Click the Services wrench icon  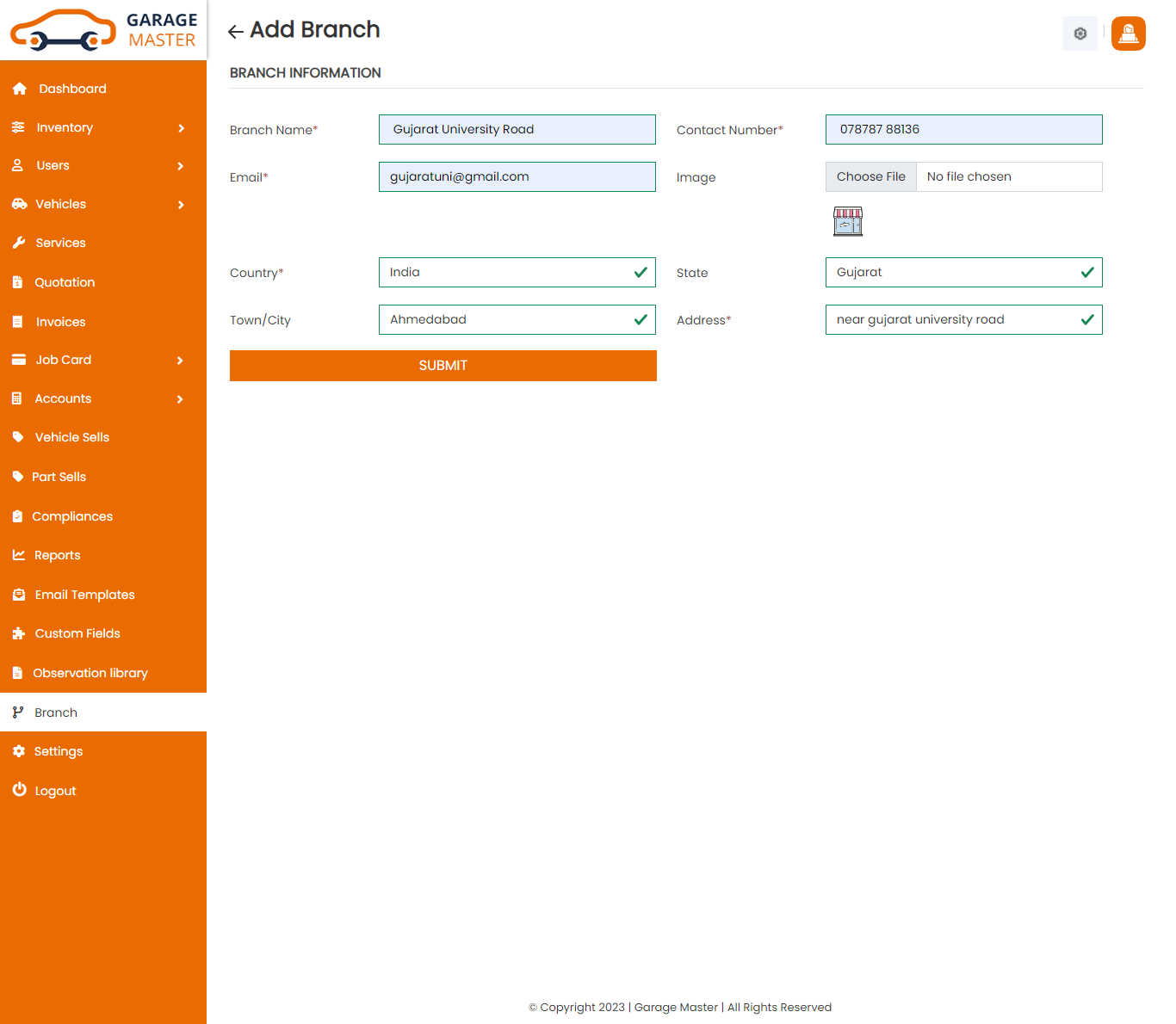pos(19,243)
